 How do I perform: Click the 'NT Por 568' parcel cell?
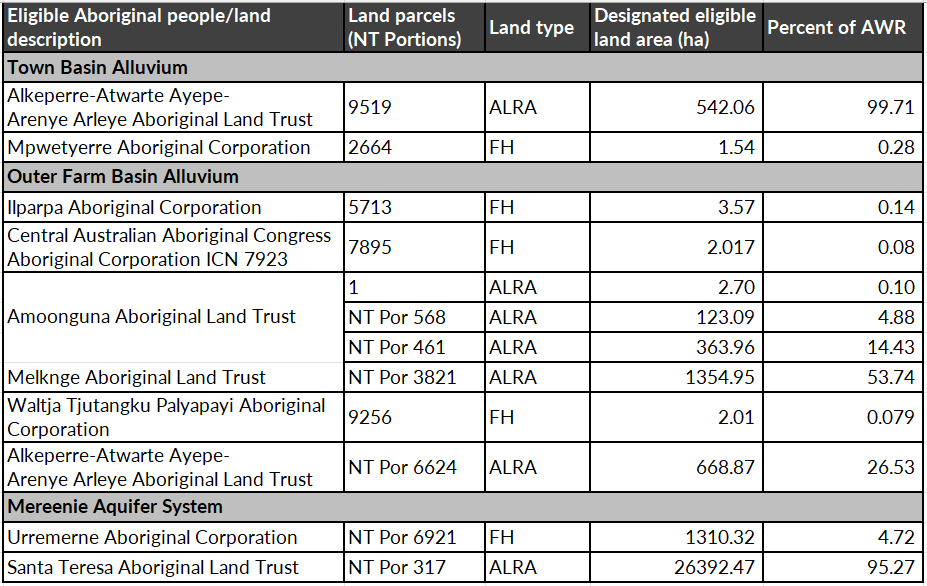396,317
